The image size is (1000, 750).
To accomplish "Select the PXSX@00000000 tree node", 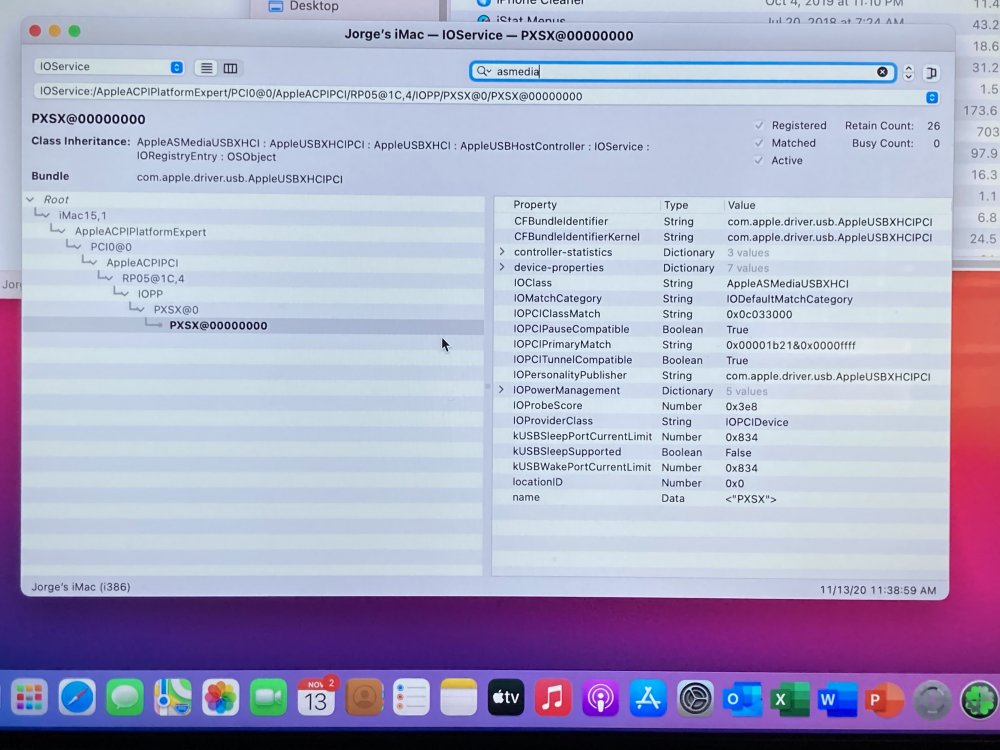I will [218, 325].
